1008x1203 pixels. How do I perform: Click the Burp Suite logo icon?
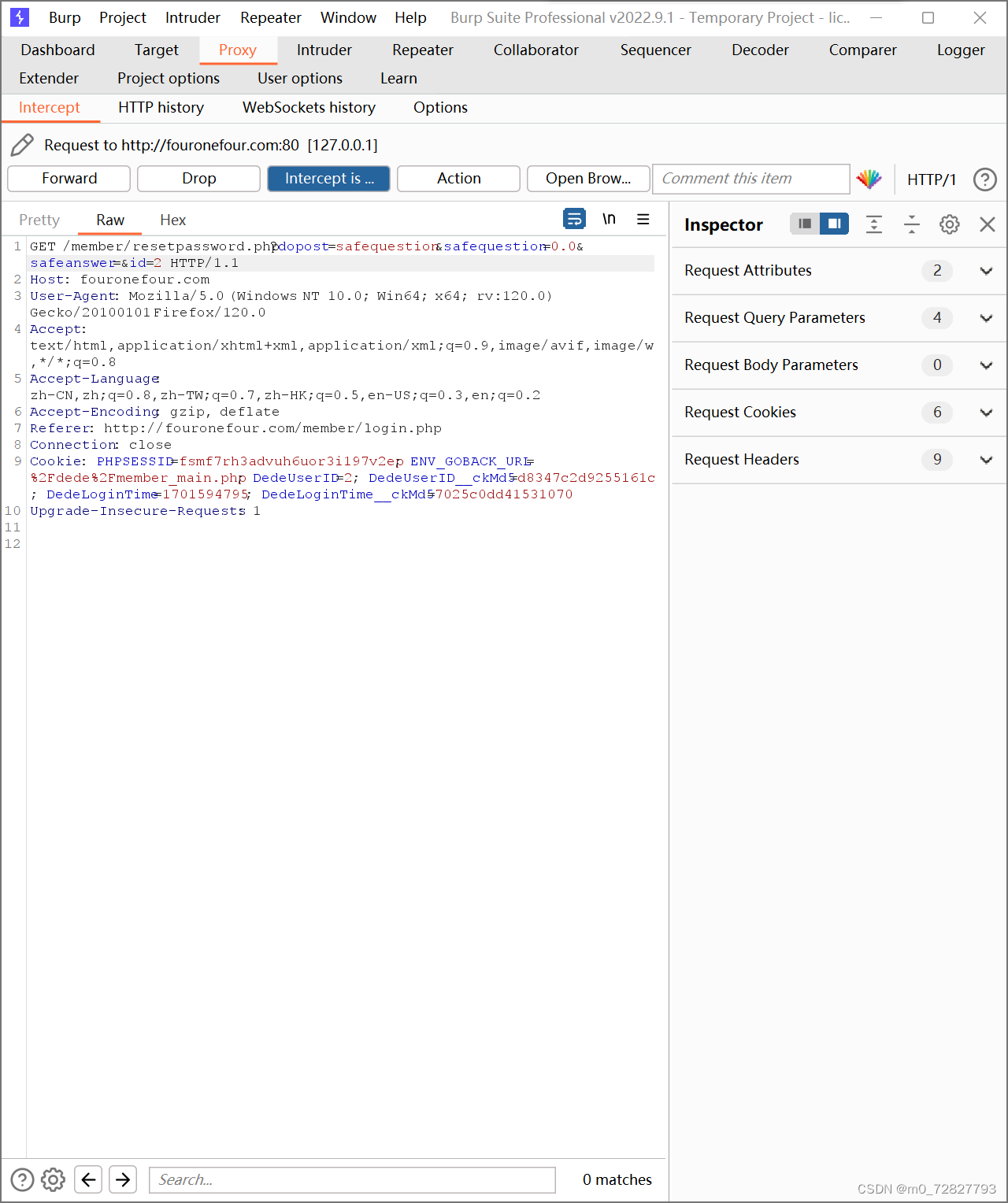tap(20, 17)
